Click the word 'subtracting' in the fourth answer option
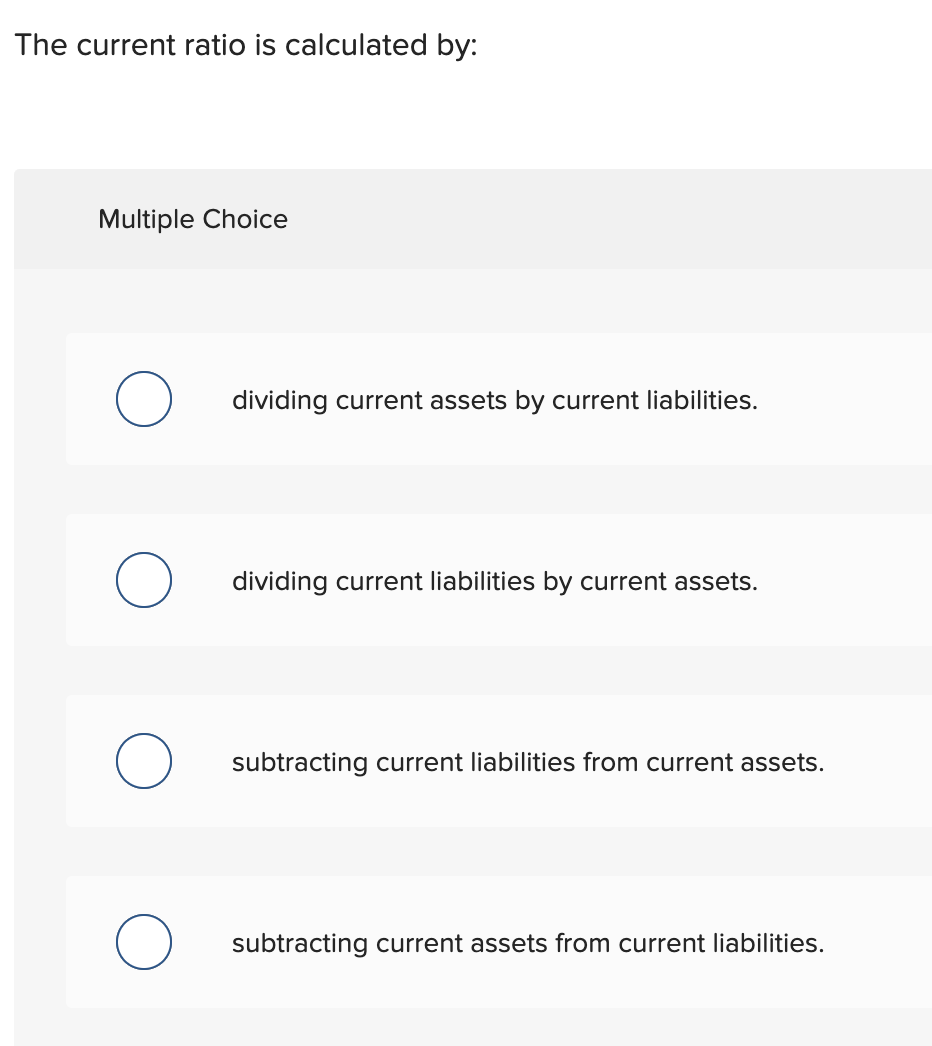This screenshot has height=1046, width=932. pyautogui.click(x=299, y=944)
